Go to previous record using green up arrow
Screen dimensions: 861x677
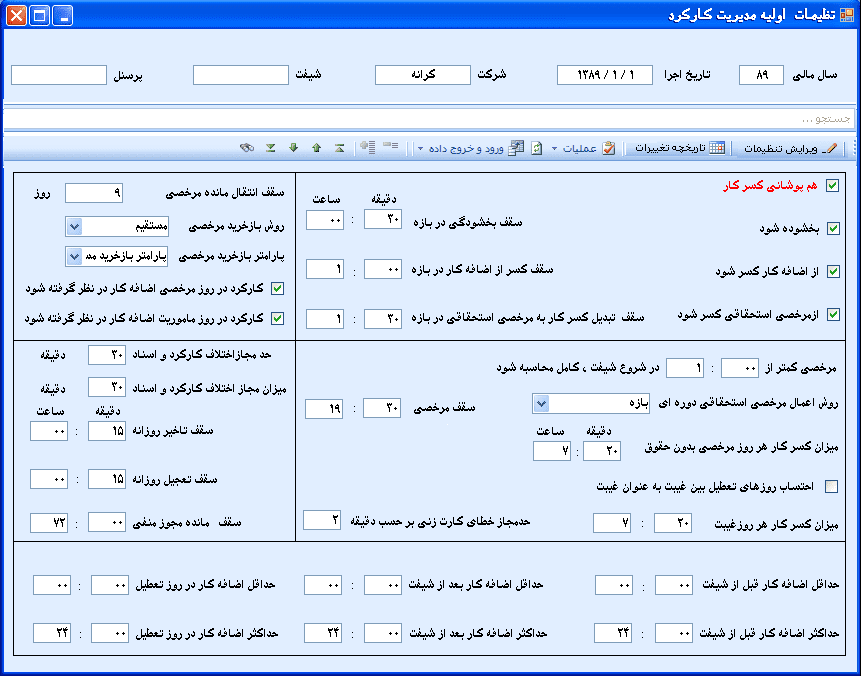tap(316, 148)
